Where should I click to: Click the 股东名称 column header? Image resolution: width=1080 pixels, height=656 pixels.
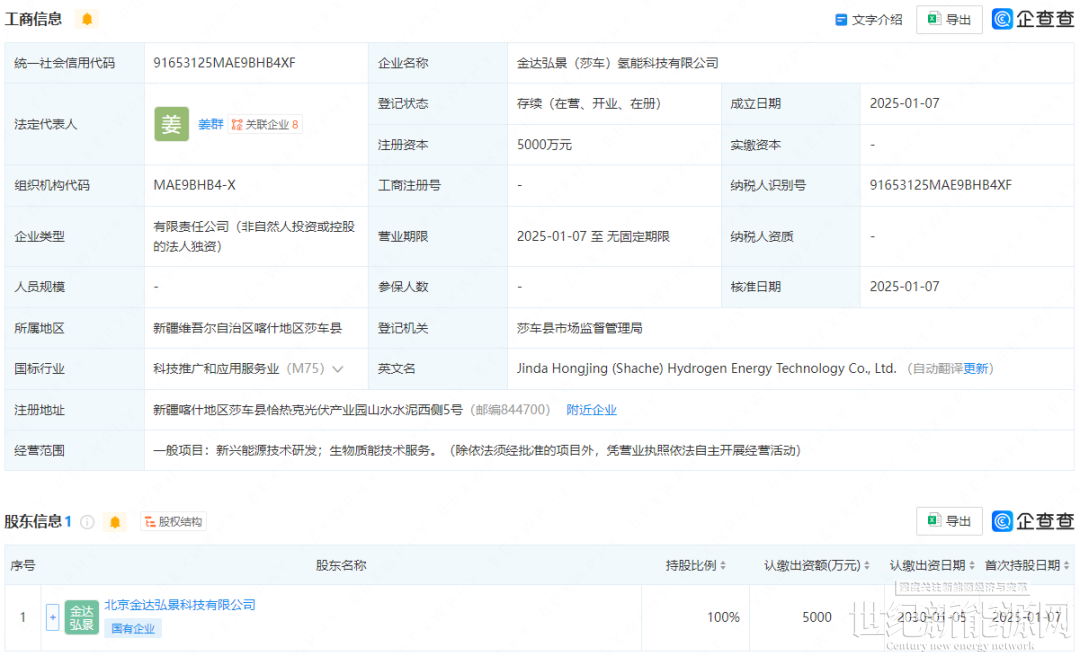point(341,566)
